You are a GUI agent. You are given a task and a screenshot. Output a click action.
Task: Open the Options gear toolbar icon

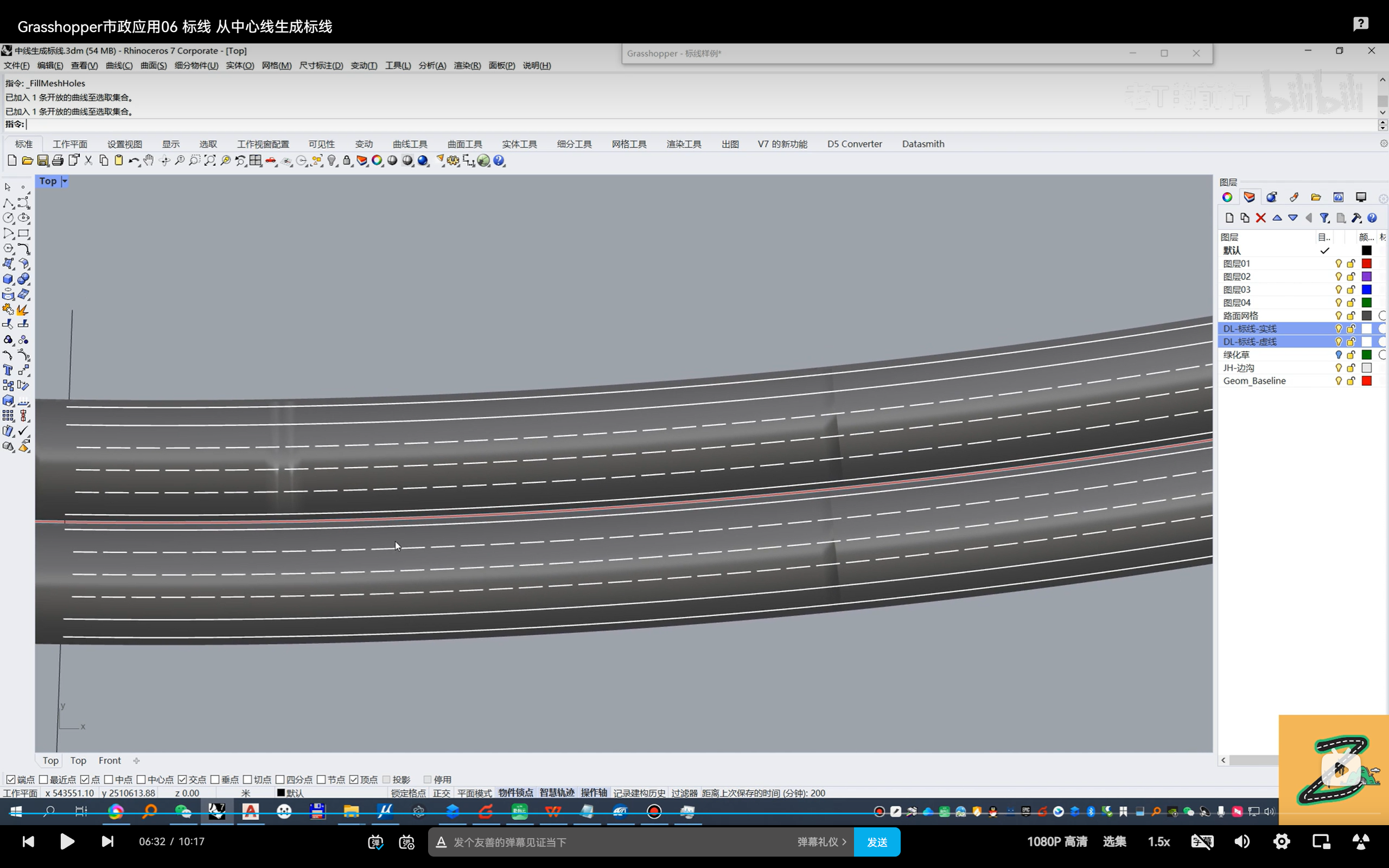click(x=453, y=161)
